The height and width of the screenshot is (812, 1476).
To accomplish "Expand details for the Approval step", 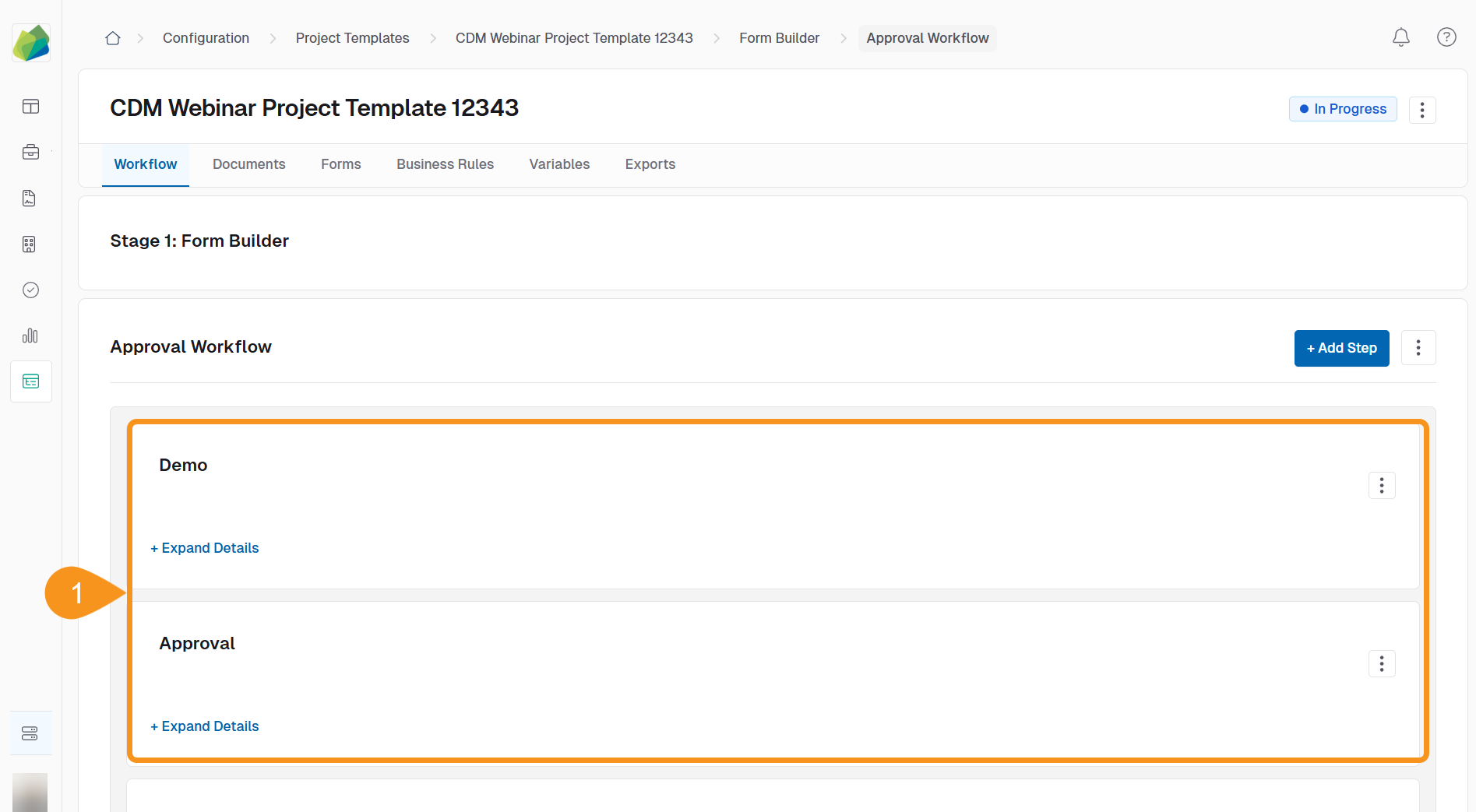I will [204, 726].
